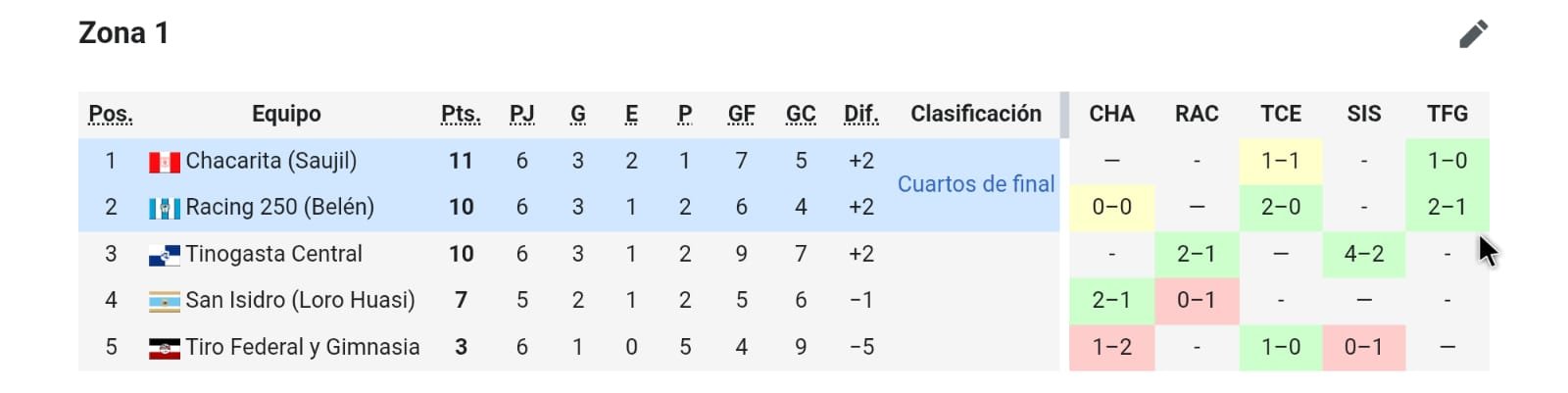Click the CHA results column header
1568x393 pixels.
pyautogui.click(x=1111, y=115)
